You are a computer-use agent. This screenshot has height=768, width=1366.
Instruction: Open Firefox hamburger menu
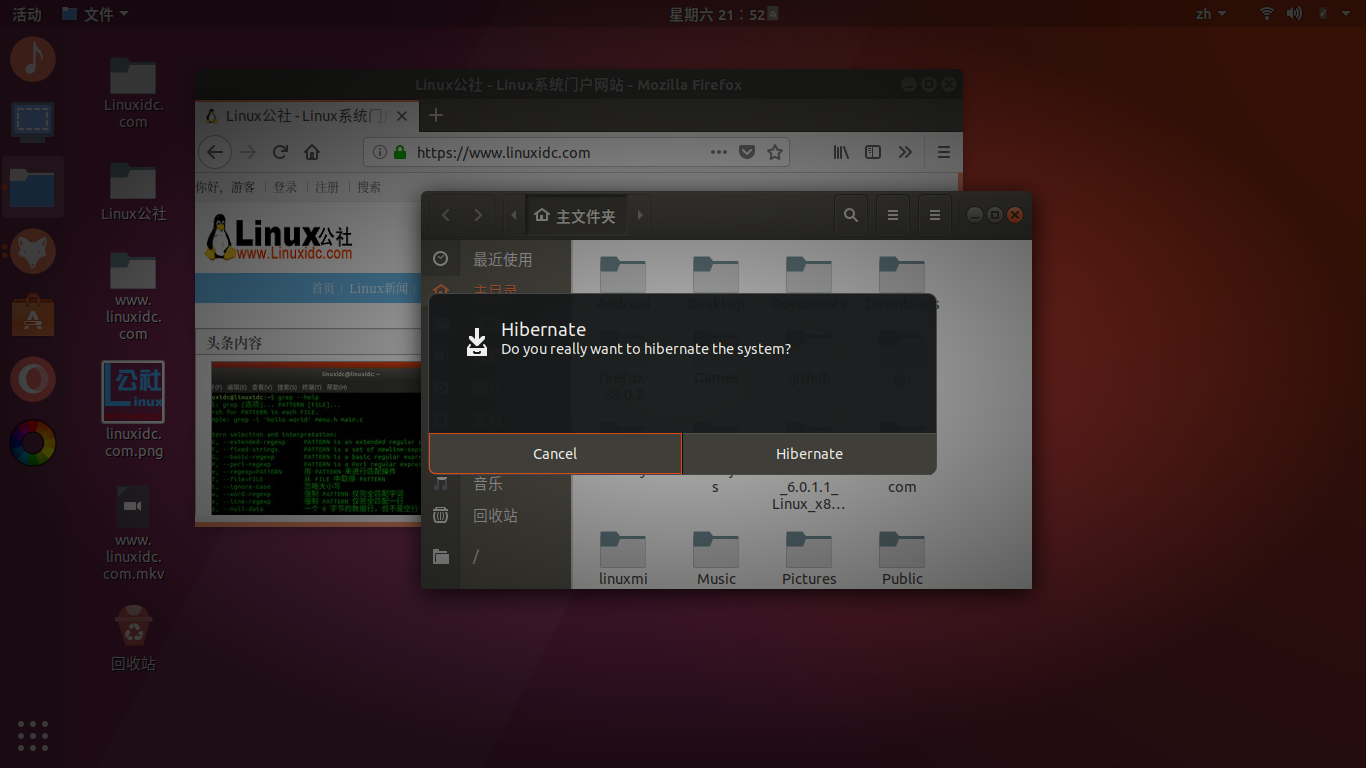[x=944, y=153]
